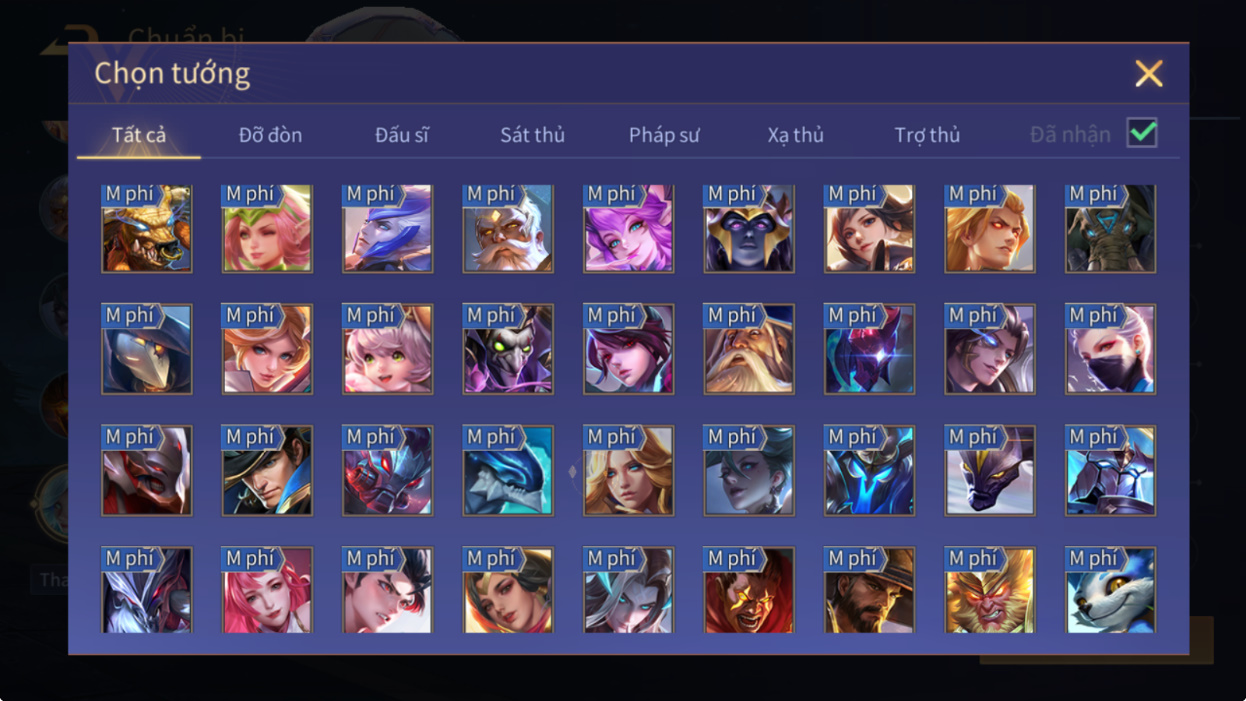The width and height of the screenshot is (1246, 701).
Task: Open the Pháp sư tab
Action: (x=664, y=135)
